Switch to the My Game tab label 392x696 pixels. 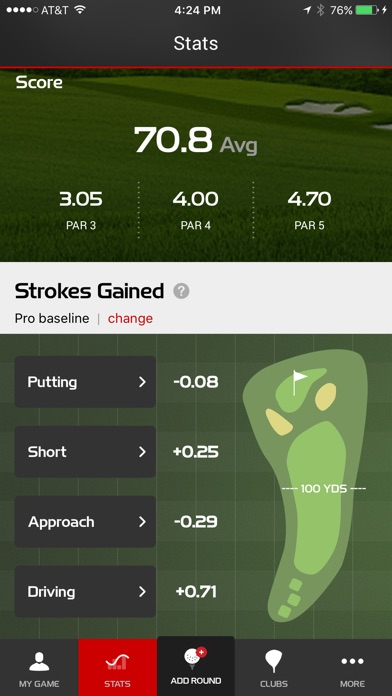pos(39,684)
